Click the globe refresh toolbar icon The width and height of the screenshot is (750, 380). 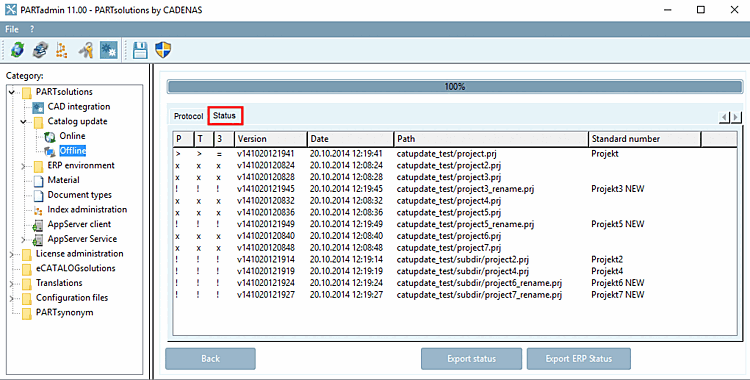[17, 50]
